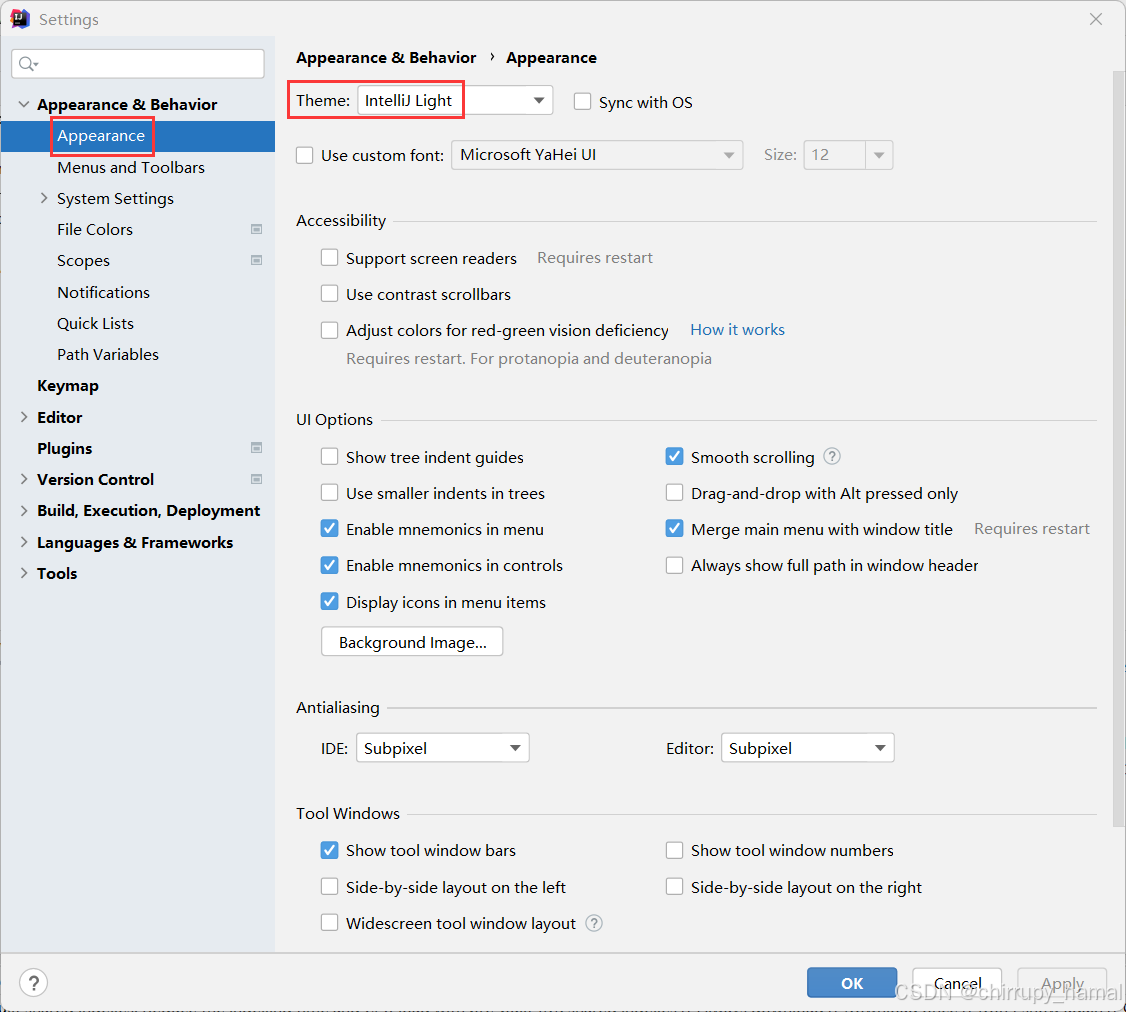Image resolution: width=1126 pixels, height=1012 pixels.
Task: Click the project-level icon beside Plugins
Action: click(x=256, y=447)
